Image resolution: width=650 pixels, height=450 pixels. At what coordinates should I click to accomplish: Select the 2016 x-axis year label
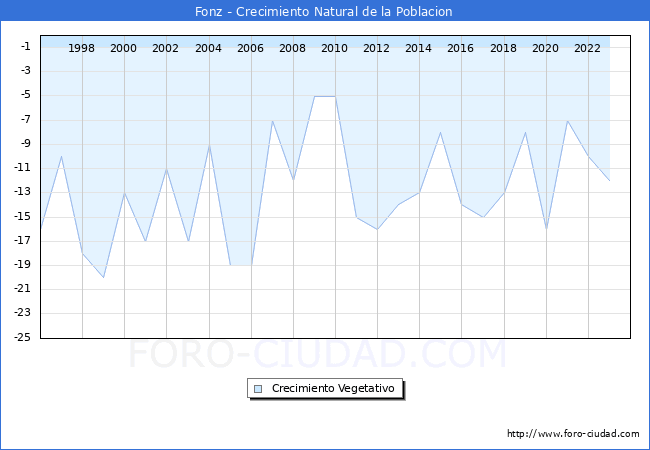coord(460,48)
